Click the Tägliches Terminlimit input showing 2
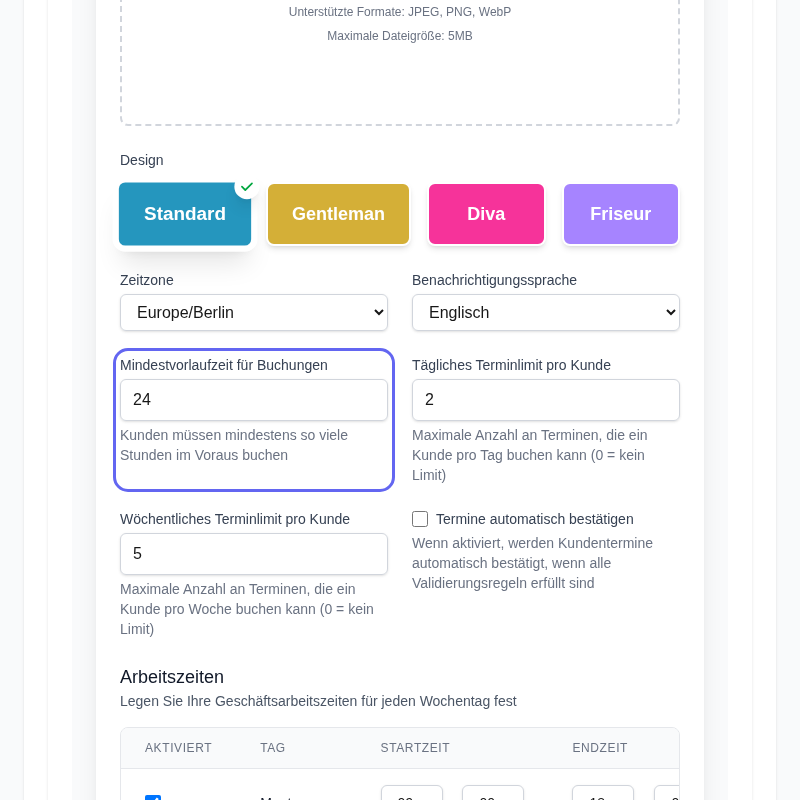This screenshot has width=800, height=800. click(x=546, y=400)
